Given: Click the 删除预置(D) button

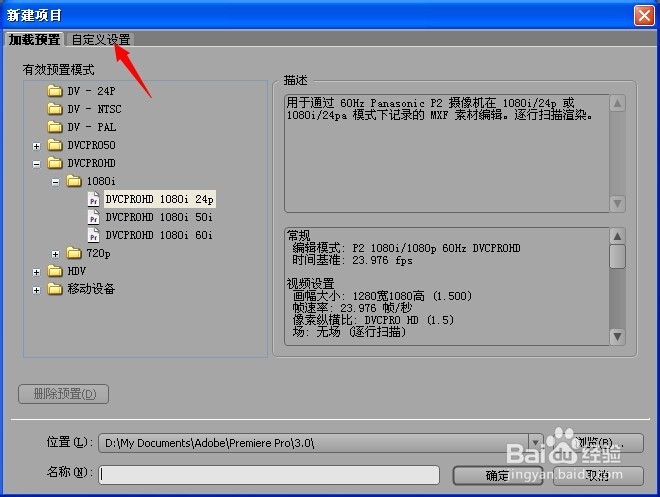Looking at the screenshot, I should pyautogui.click(x=64, y=394).
